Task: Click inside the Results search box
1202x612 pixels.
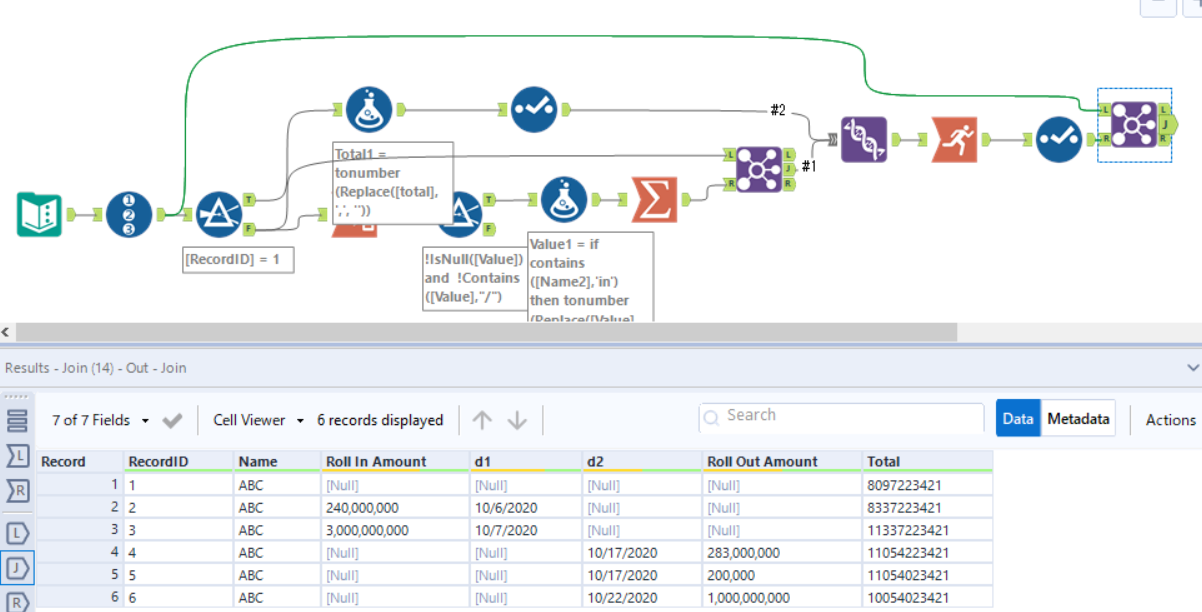Action: (x=840, y=415)
